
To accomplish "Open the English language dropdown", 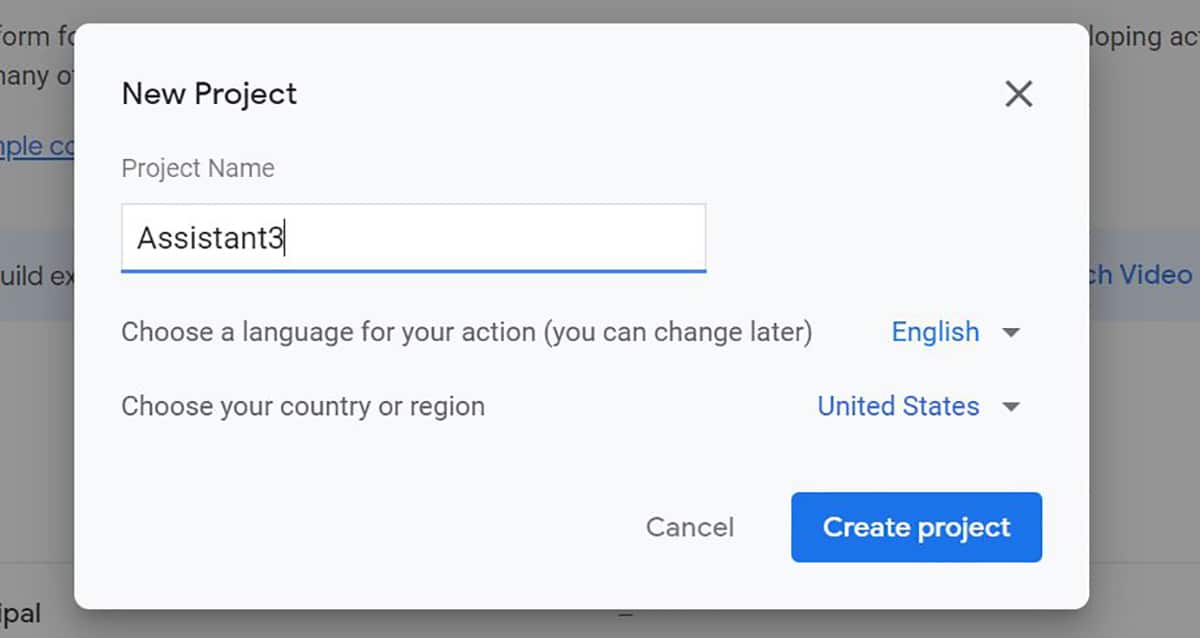I will tap(935, 332).
